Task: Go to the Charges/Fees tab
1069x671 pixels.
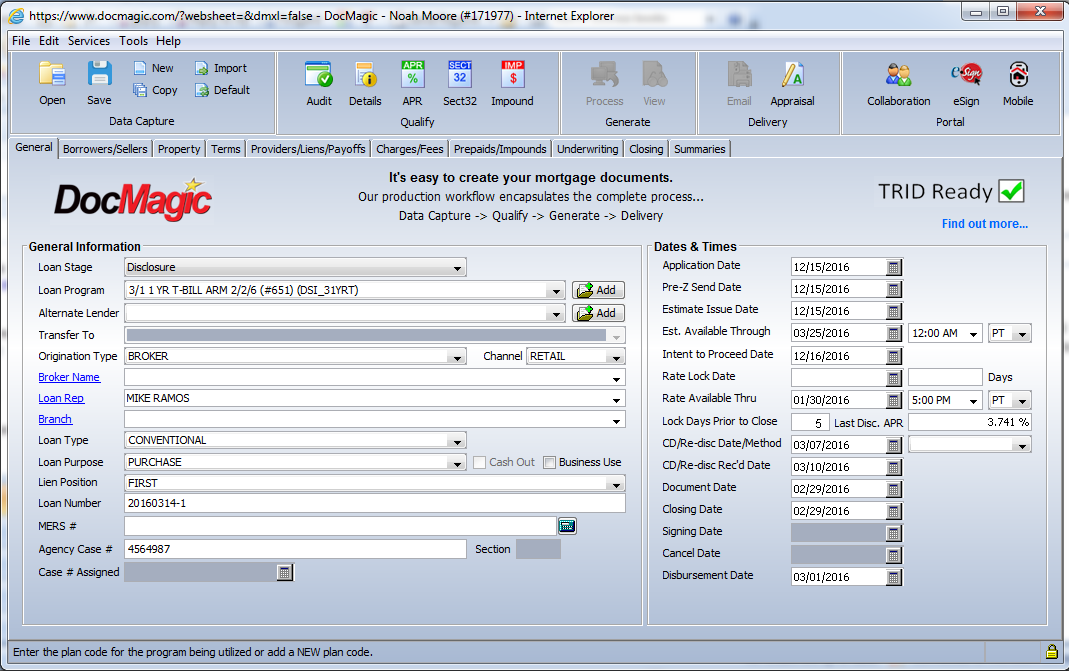Action: point(410,149)
